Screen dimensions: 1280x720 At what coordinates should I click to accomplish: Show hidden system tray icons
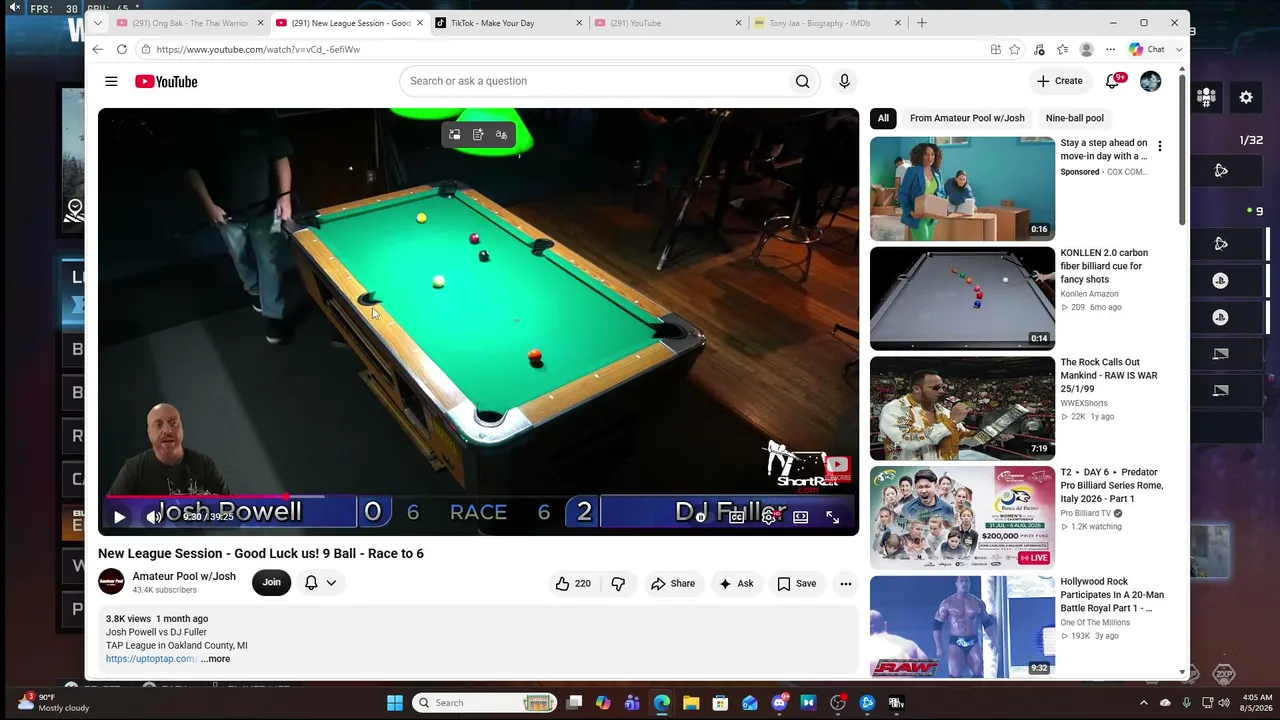click(x=1144, y=703)
